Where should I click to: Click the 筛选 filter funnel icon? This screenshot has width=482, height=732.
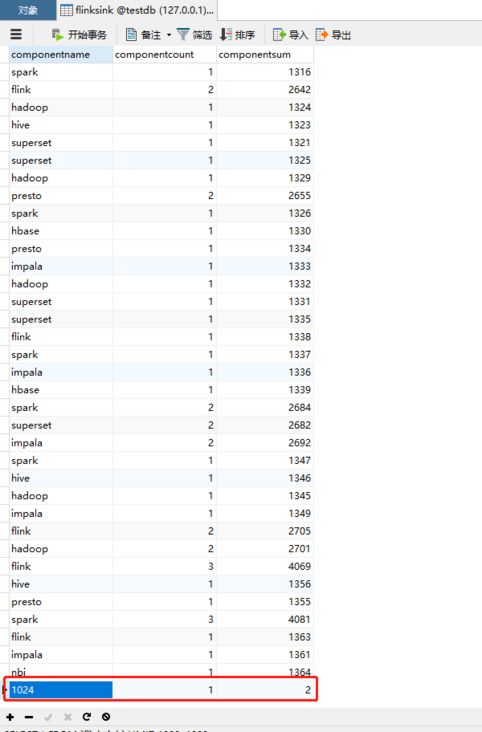[183, 35]
